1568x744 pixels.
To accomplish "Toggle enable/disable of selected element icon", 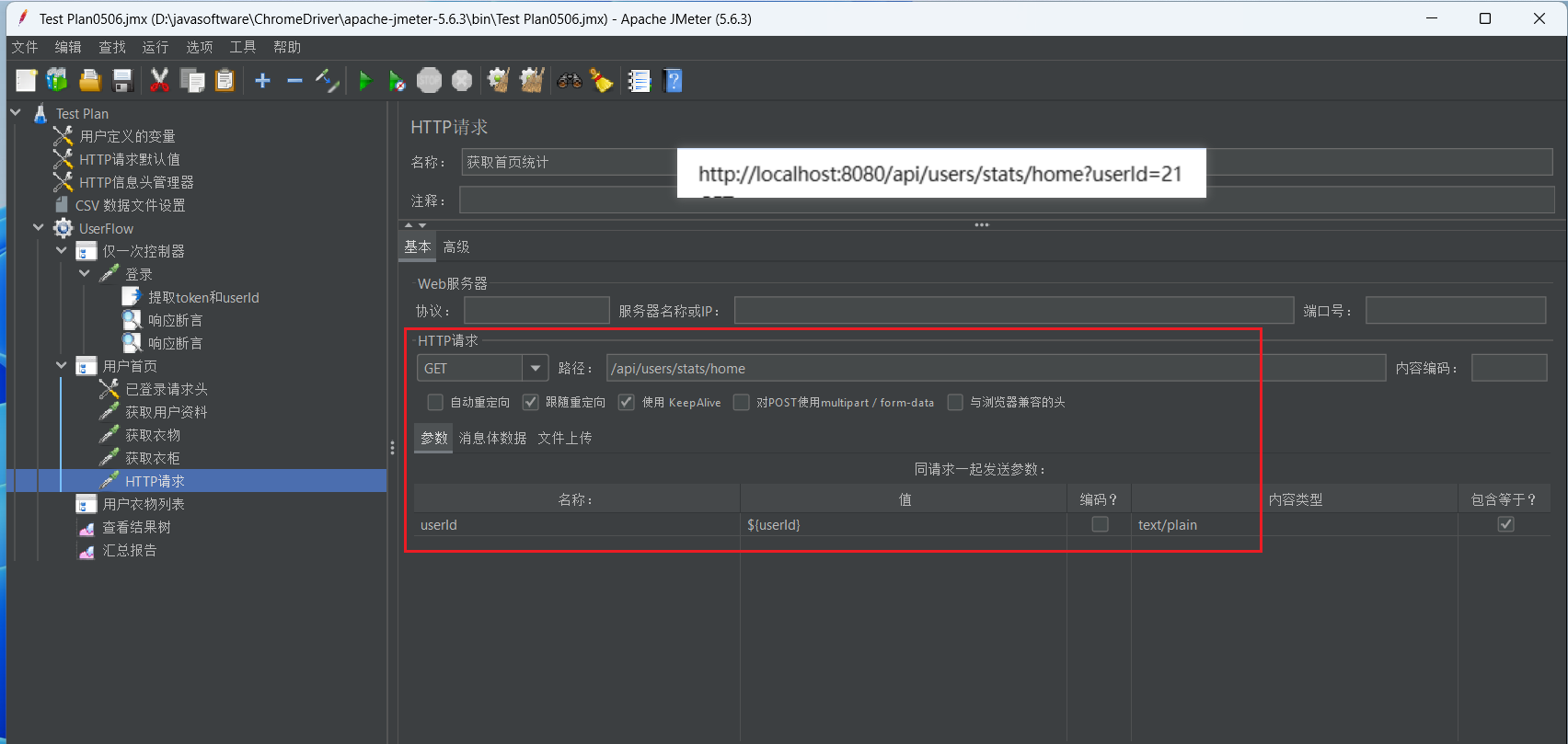I will (328, 81).
